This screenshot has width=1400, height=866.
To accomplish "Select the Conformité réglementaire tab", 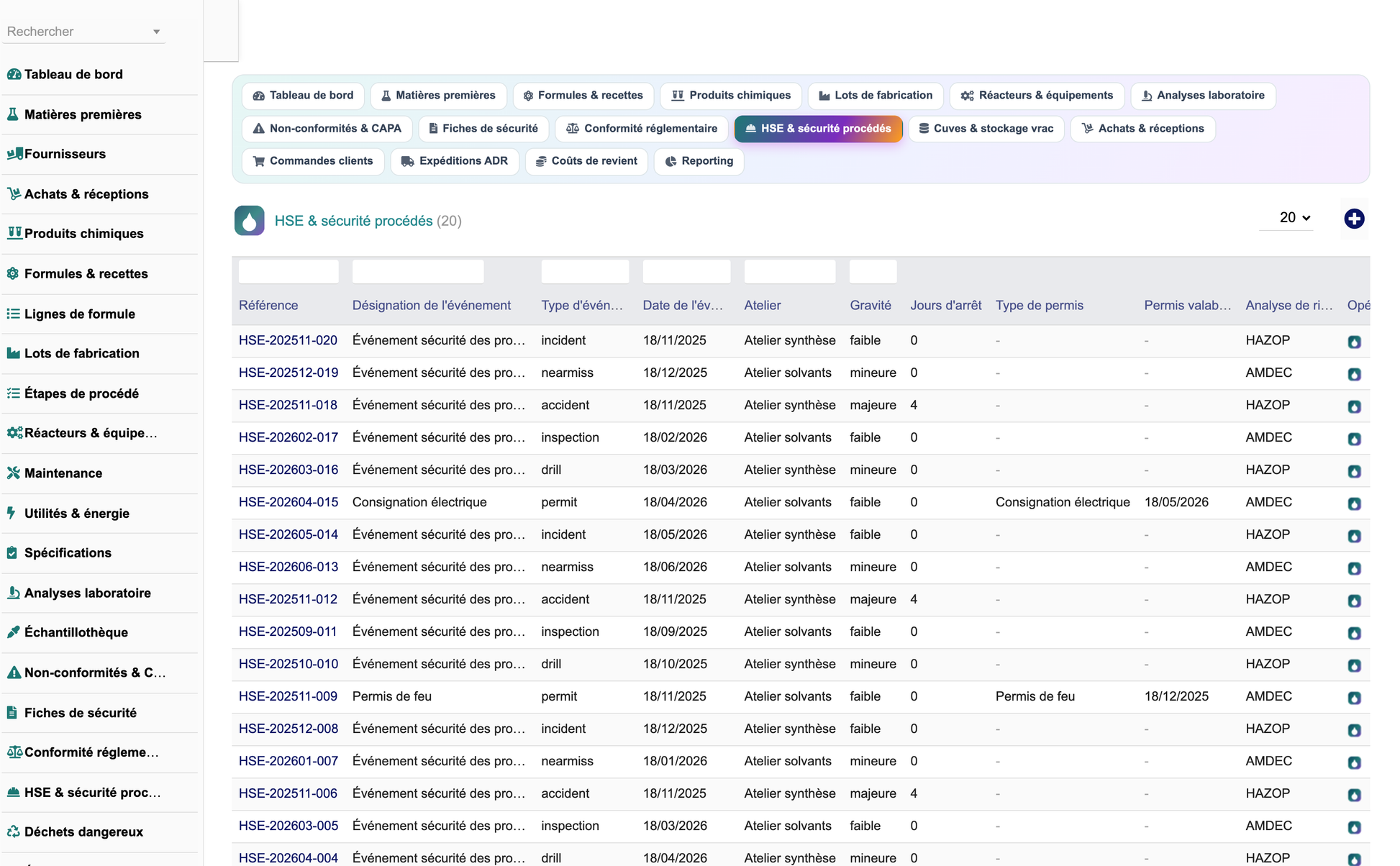I will (642, 129).
